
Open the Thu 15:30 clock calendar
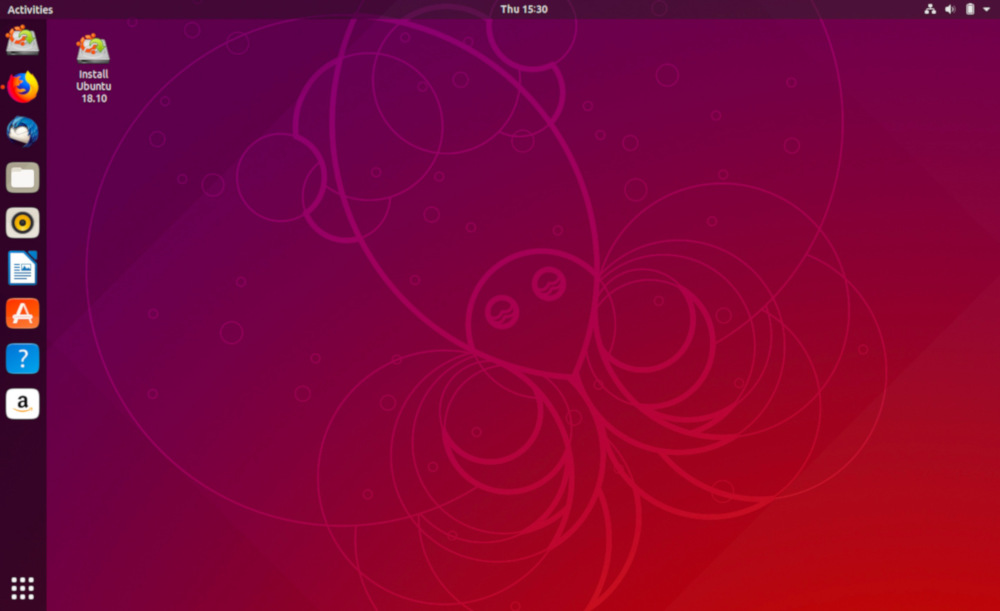coord(524,9)
